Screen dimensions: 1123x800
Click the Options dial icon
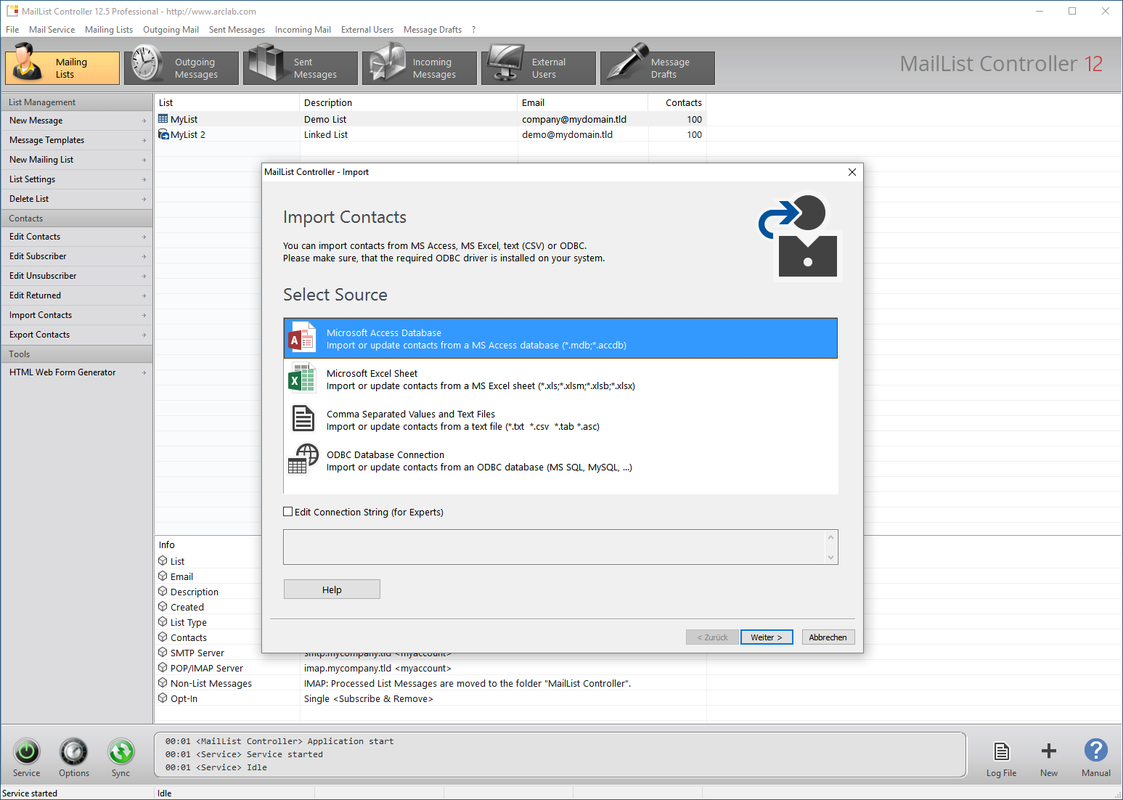click(x=73, y=751)
